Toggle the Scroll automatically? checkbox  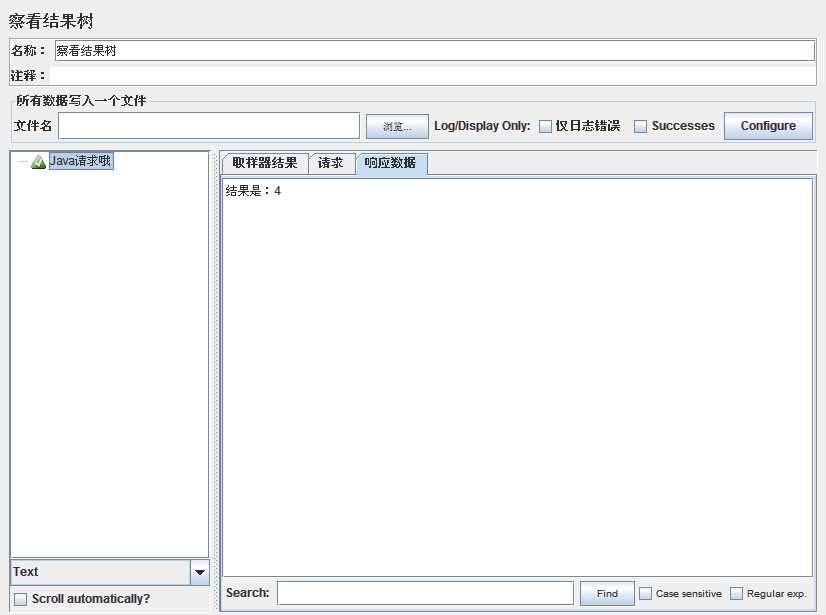click(20, 599)
